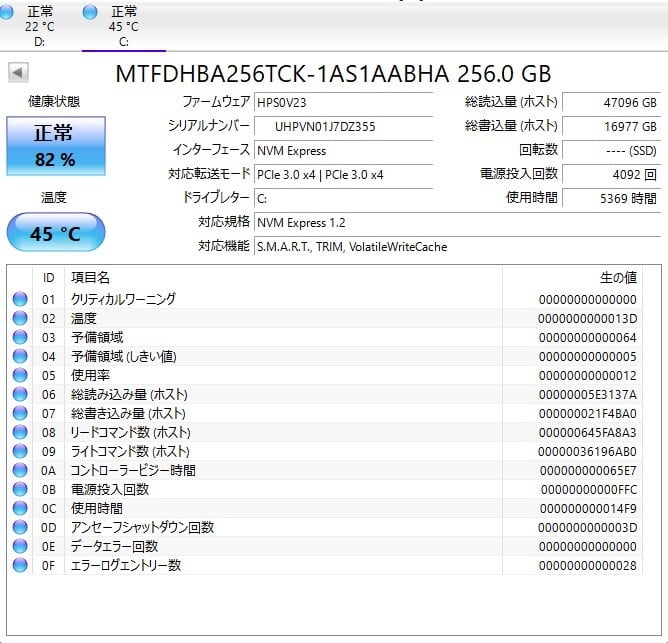Image resolution: width=668 pixels, height=643 pixels.
Task: Switch to the D: drive tab
Action: click(x=40, y=25)
